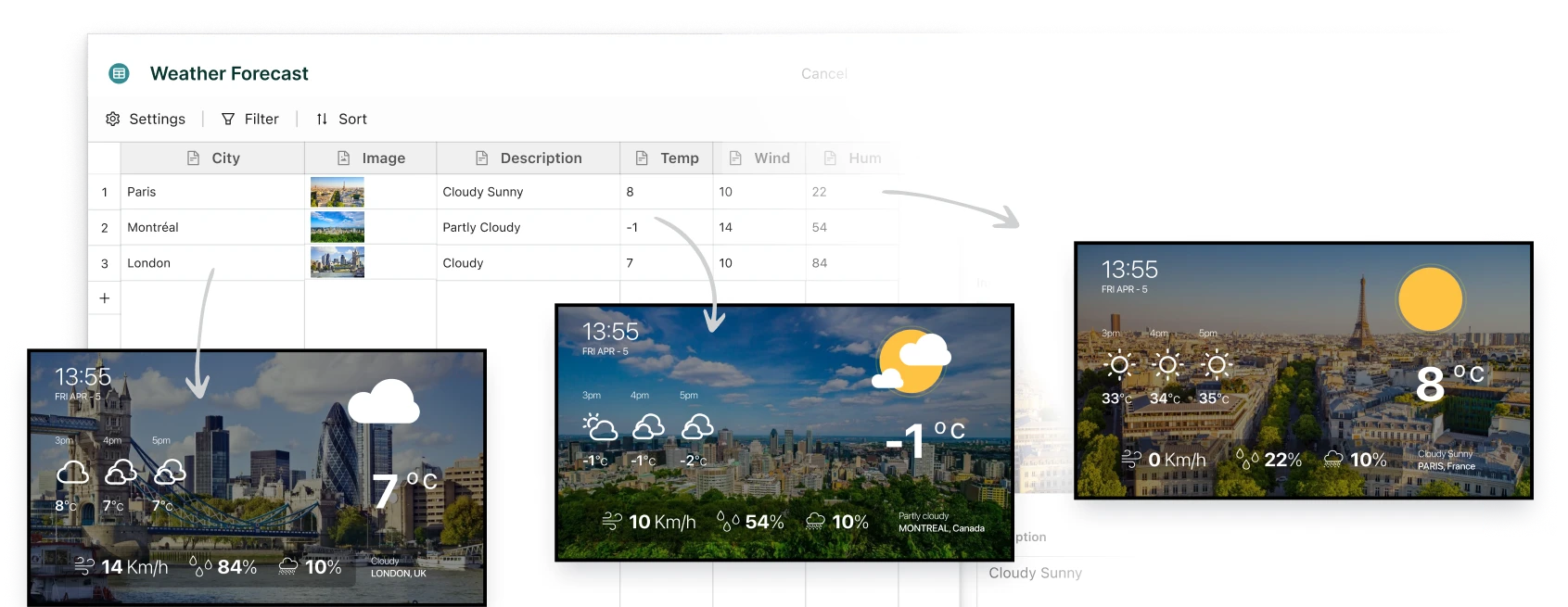Select the Hum column header
1568x607 pixels.
(852, 158)
